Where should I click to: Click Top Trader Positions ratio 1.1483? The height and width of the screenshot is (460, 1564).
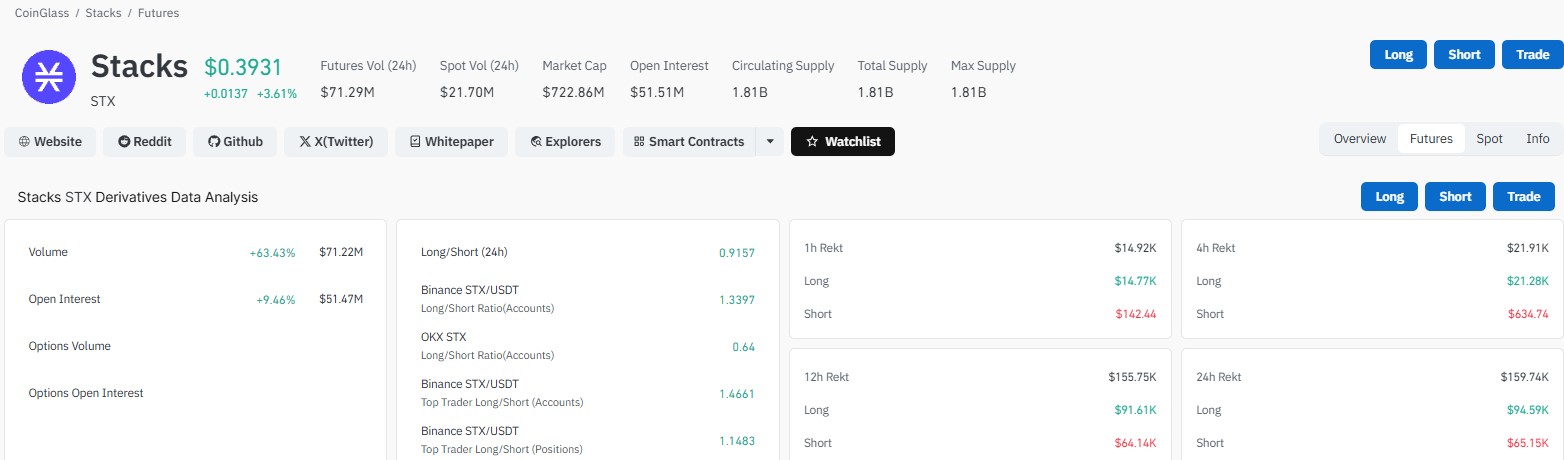coord(737,441)
